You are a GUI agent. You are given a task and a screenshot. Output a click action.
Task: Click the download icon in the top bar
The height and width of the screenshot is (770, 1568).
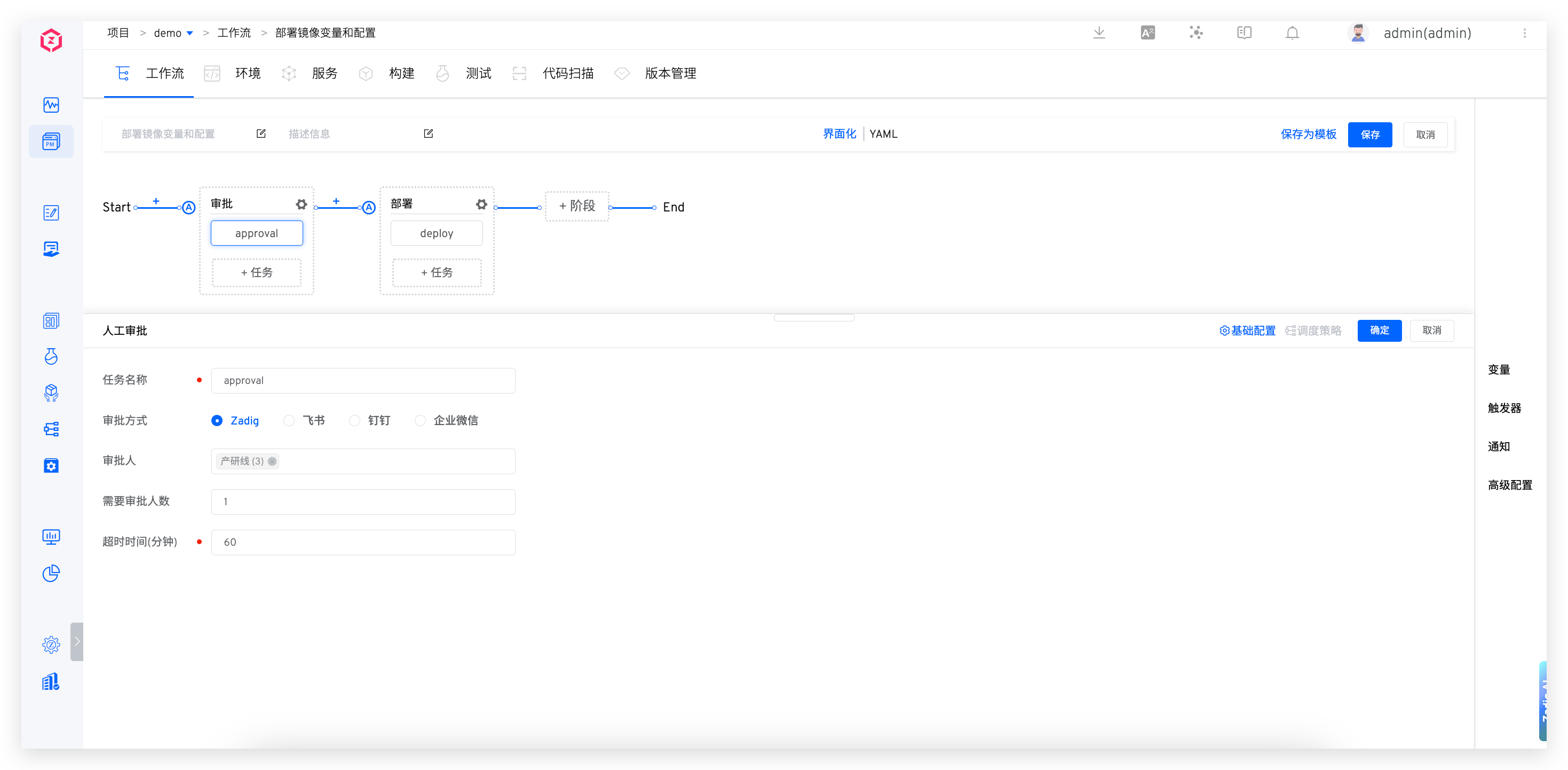pos(1099,33)
